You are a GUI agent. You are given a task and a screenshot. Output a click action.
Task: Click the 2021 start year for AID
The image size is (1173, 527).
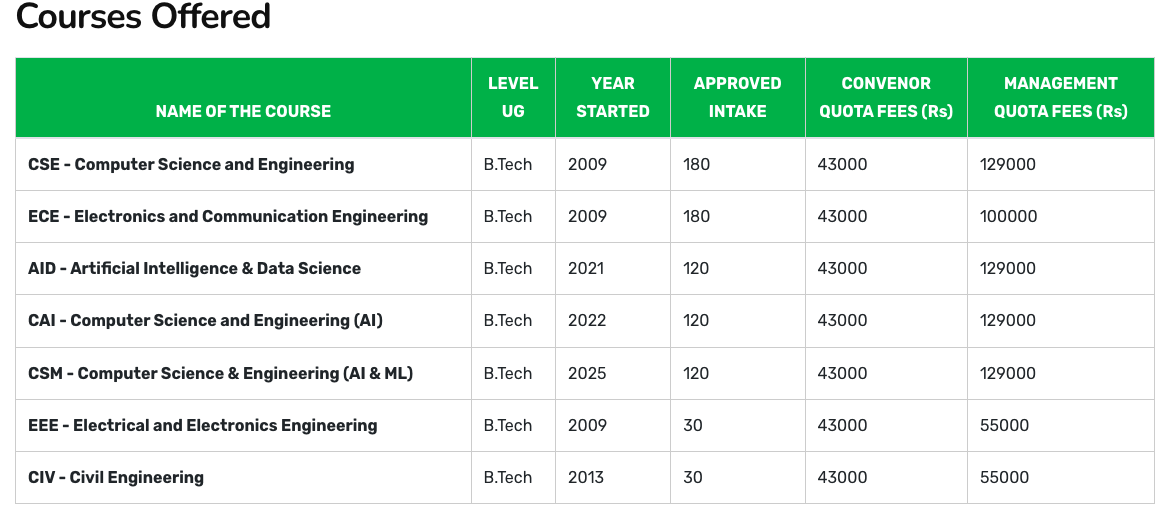[587, 268]
